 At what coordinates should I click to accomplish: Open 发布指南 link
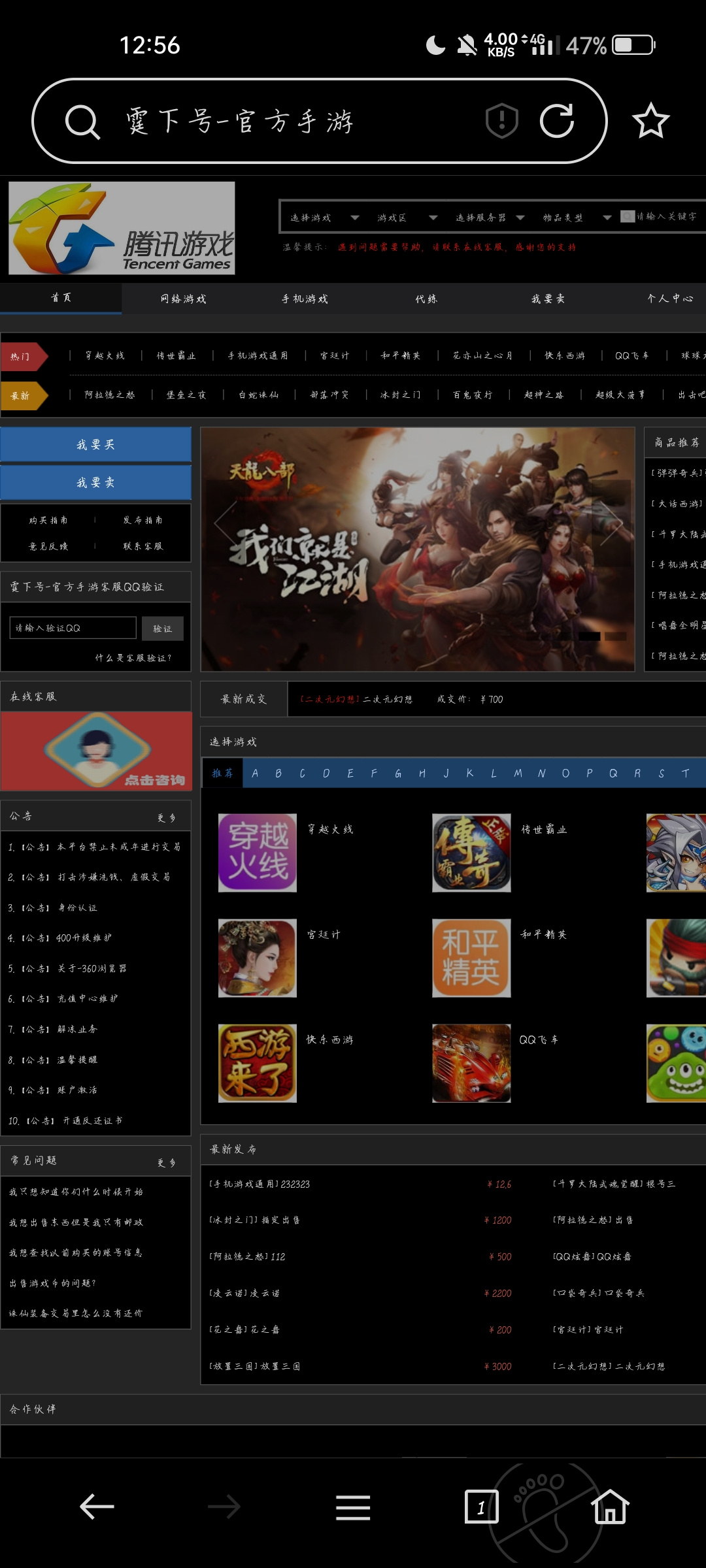[x=143, y=520]
